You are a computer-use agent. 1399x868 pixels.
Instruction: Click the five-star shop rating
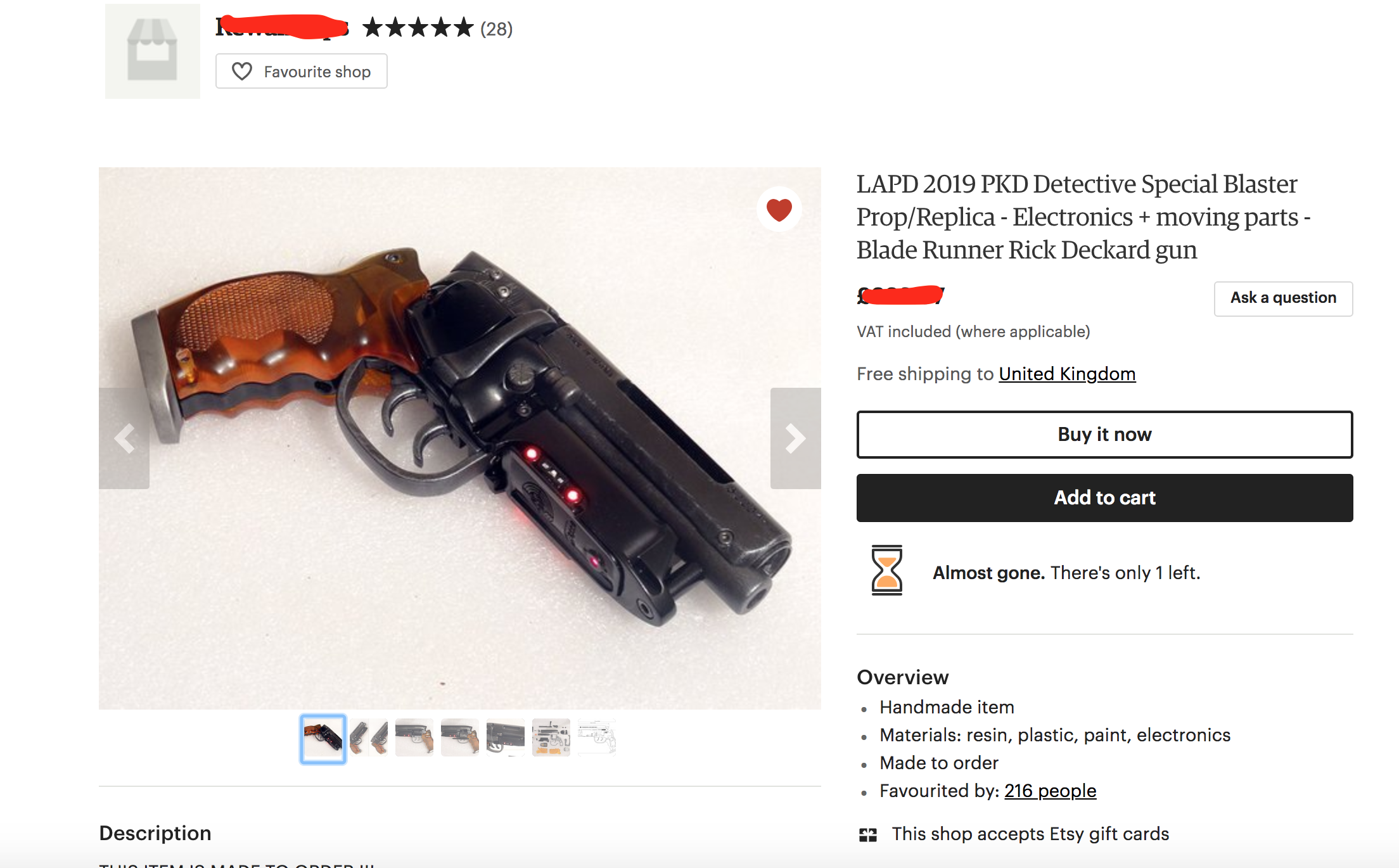tap(418, 28)
